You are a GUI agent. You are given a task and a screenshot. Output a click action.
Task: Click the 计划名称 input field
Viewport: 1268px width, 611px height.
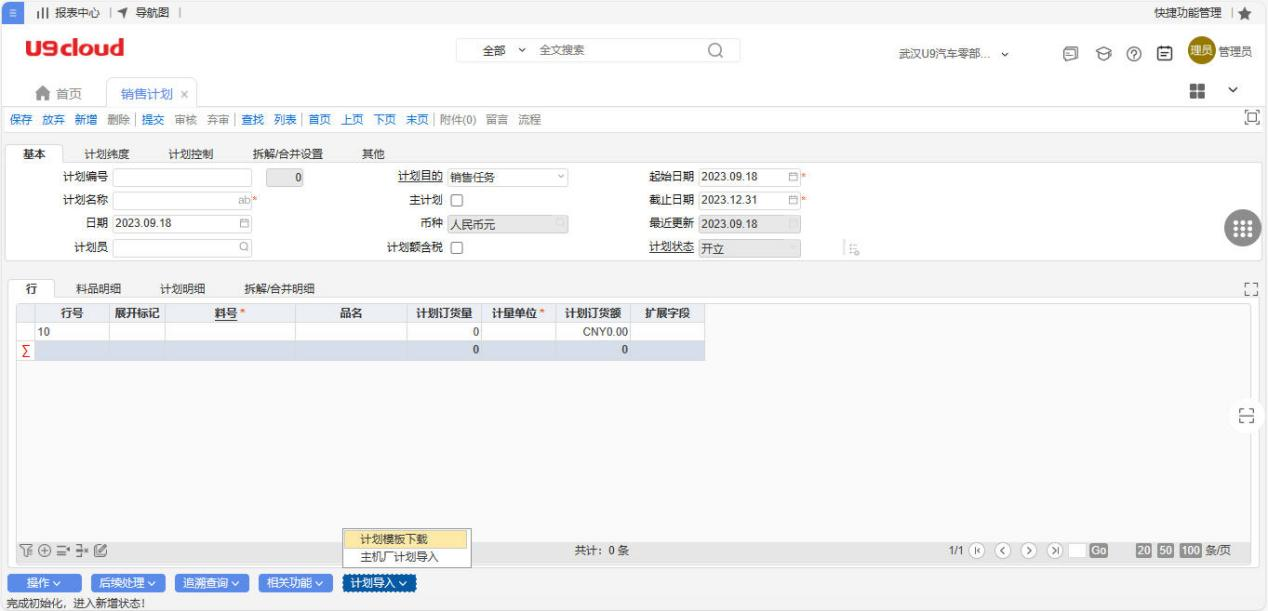pyautogui.click(x=182, y=200)
